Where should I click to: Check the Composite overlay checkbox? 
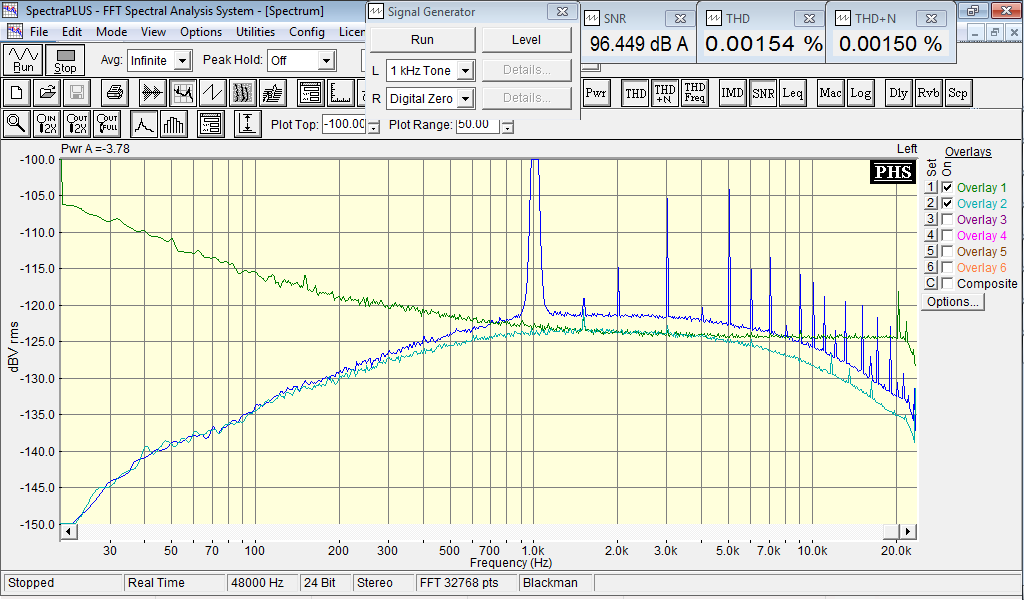[x=947, y=283]
